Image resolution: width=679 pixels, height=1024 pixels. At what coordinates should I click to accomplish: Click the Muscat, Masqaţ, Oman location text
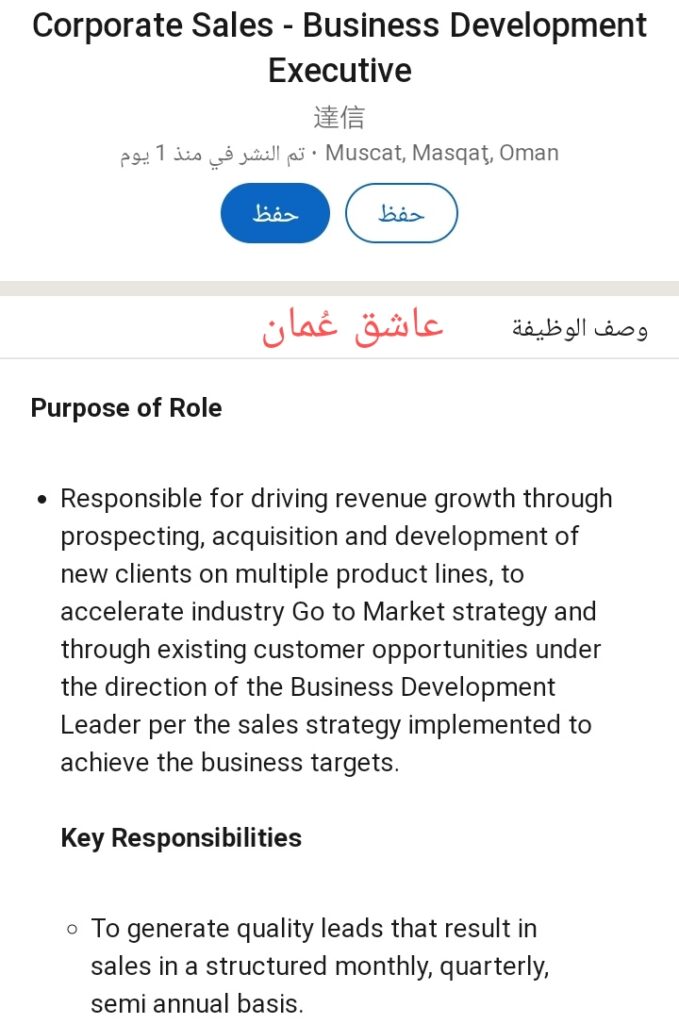(442, 153)
